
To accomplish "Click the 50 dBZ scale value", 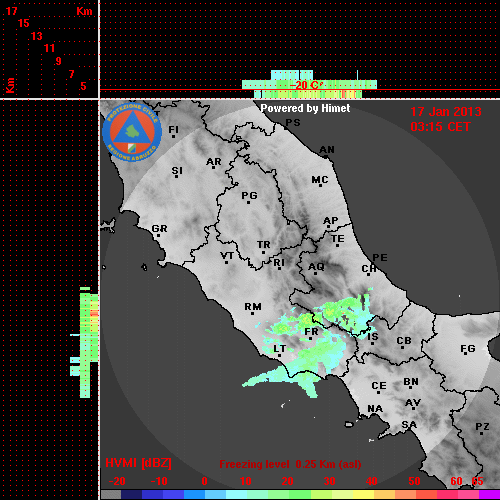I will [x=414, y=481].
